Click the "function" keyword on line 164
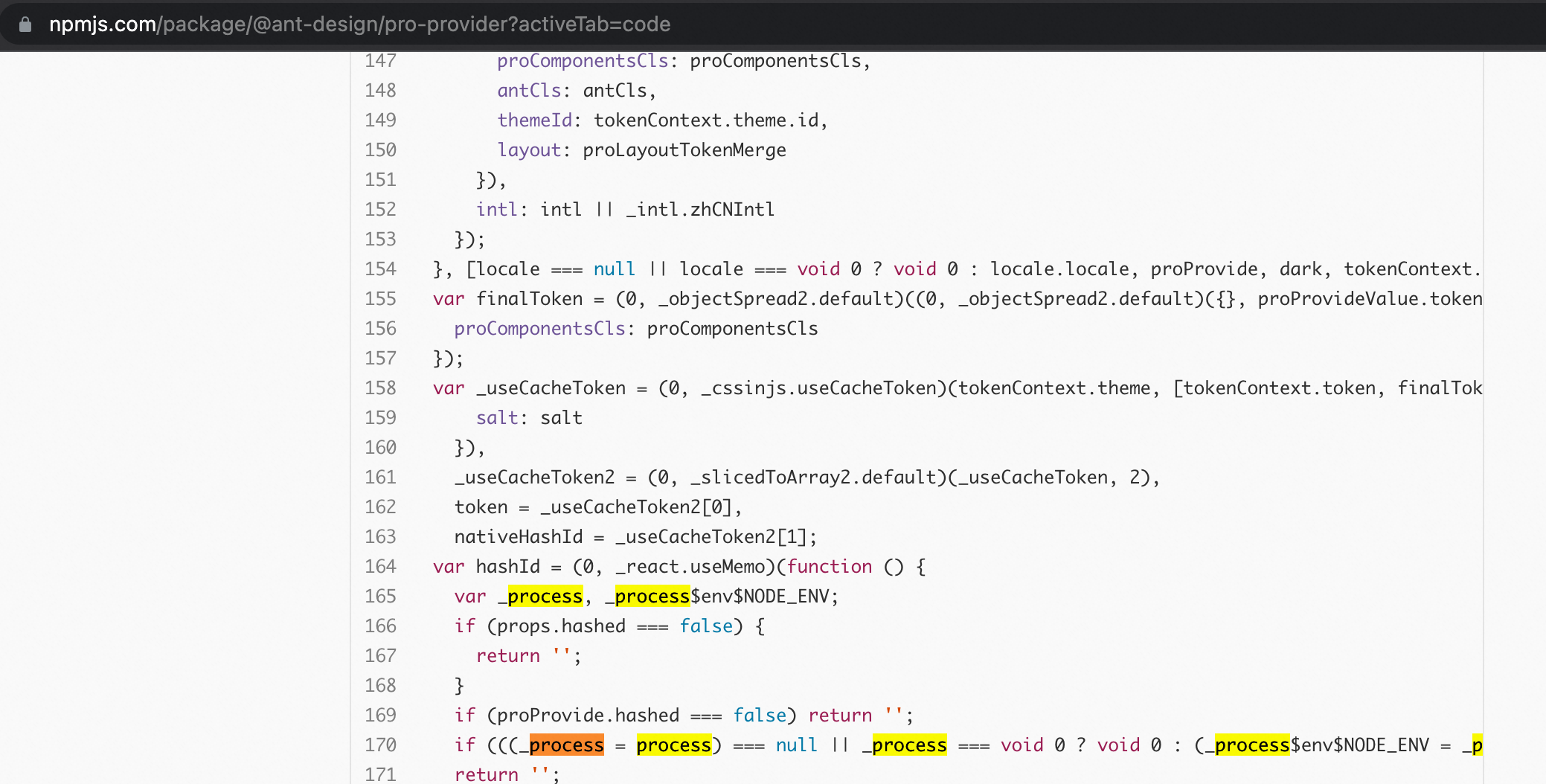 [x=831, y=566]
